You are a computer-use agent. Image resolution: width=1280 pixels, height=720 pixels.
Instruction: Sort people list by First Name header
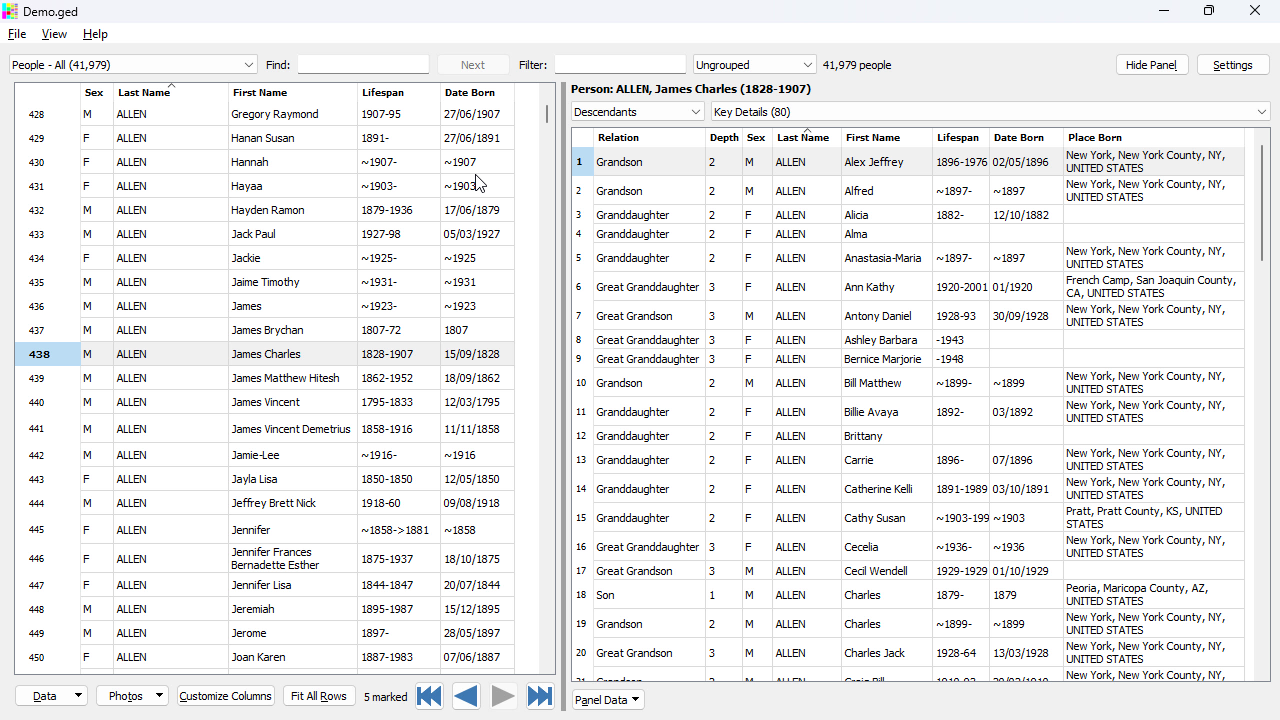pyautogui.click(x=293, y=93)
